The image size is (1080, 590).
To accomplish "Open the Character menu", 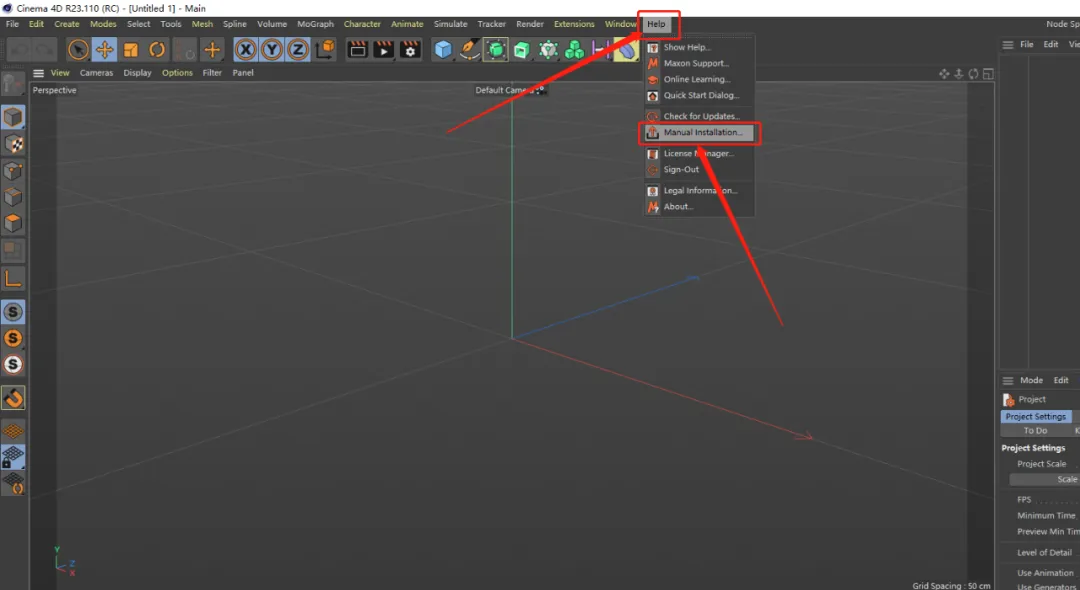I will 362,24.
